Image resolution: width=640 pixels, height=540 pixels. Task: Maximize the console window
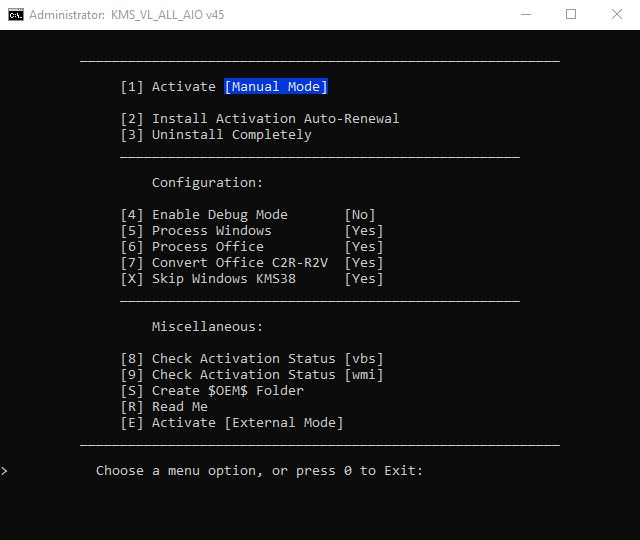571,15
